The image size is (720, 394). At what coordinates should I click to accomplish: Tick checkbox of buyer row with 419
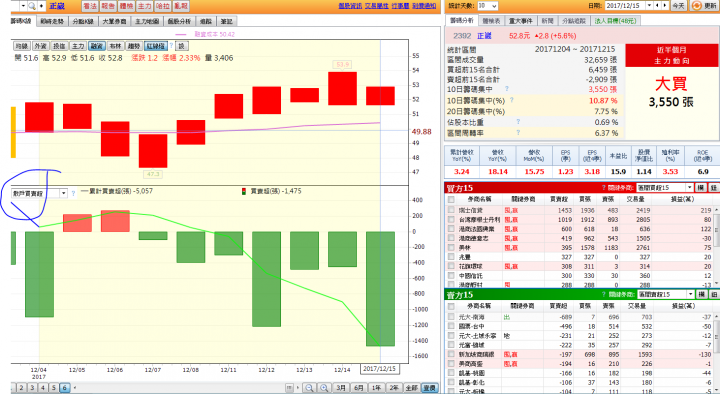click(451, 238)
